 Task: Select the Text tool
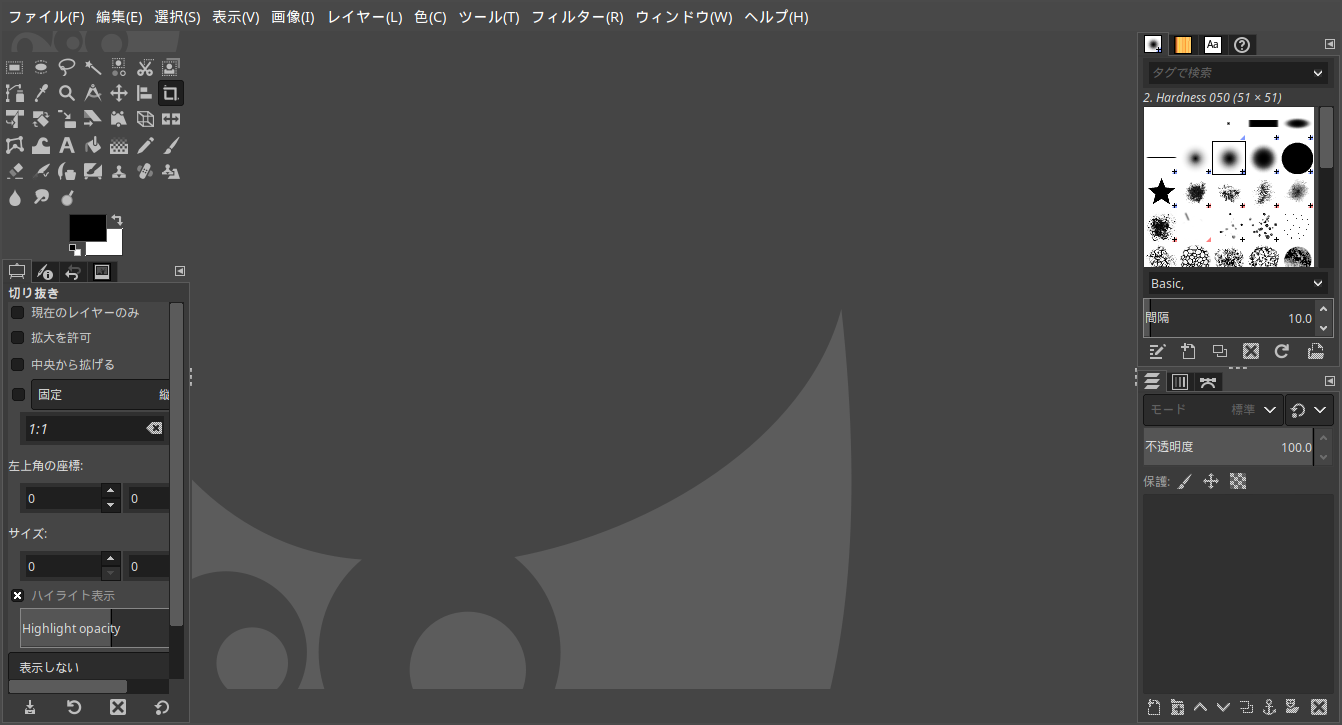67,145
